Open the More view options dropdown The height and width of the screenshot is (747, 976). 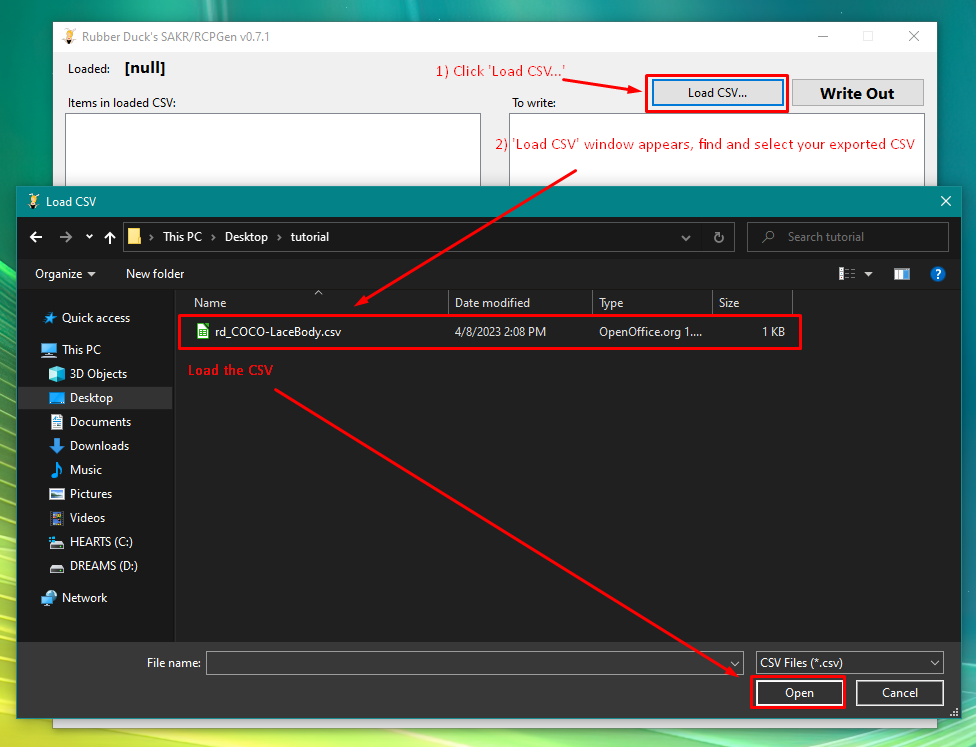pyautogui.click(x=868, y=274)
